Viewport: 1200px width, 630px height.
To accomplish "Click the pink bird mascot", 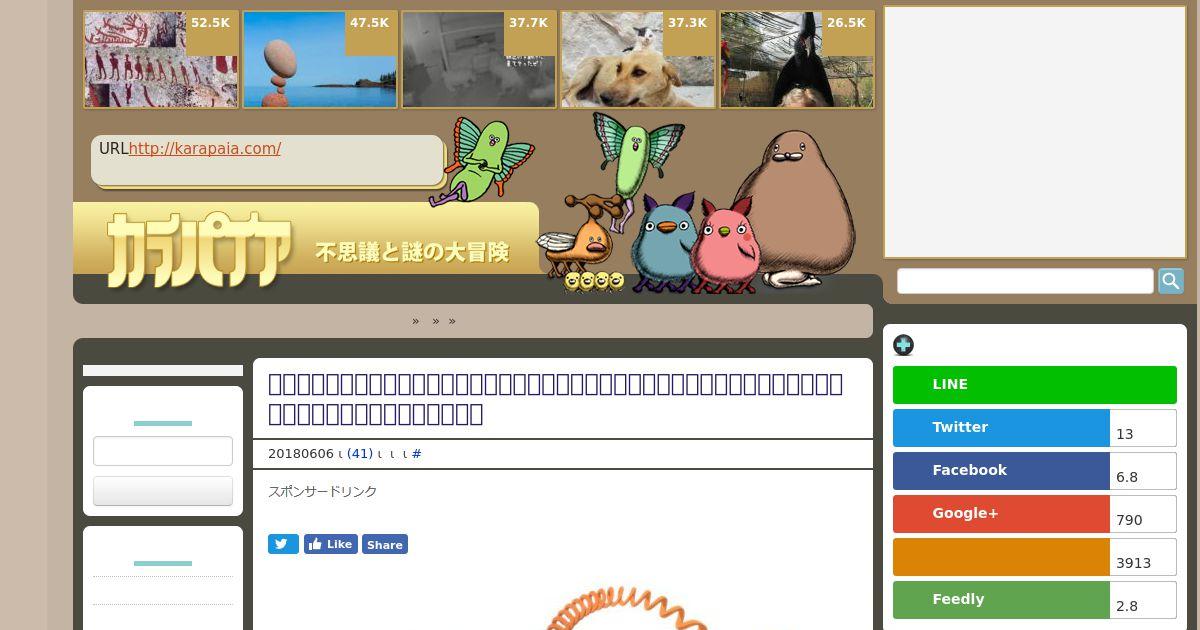I will coord(728,247).
